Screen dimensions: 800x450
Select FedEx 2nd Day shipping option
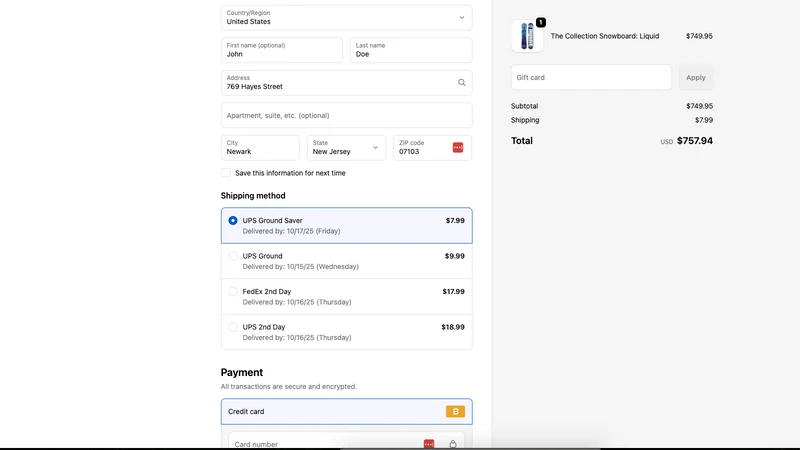(x=346, y=296)
